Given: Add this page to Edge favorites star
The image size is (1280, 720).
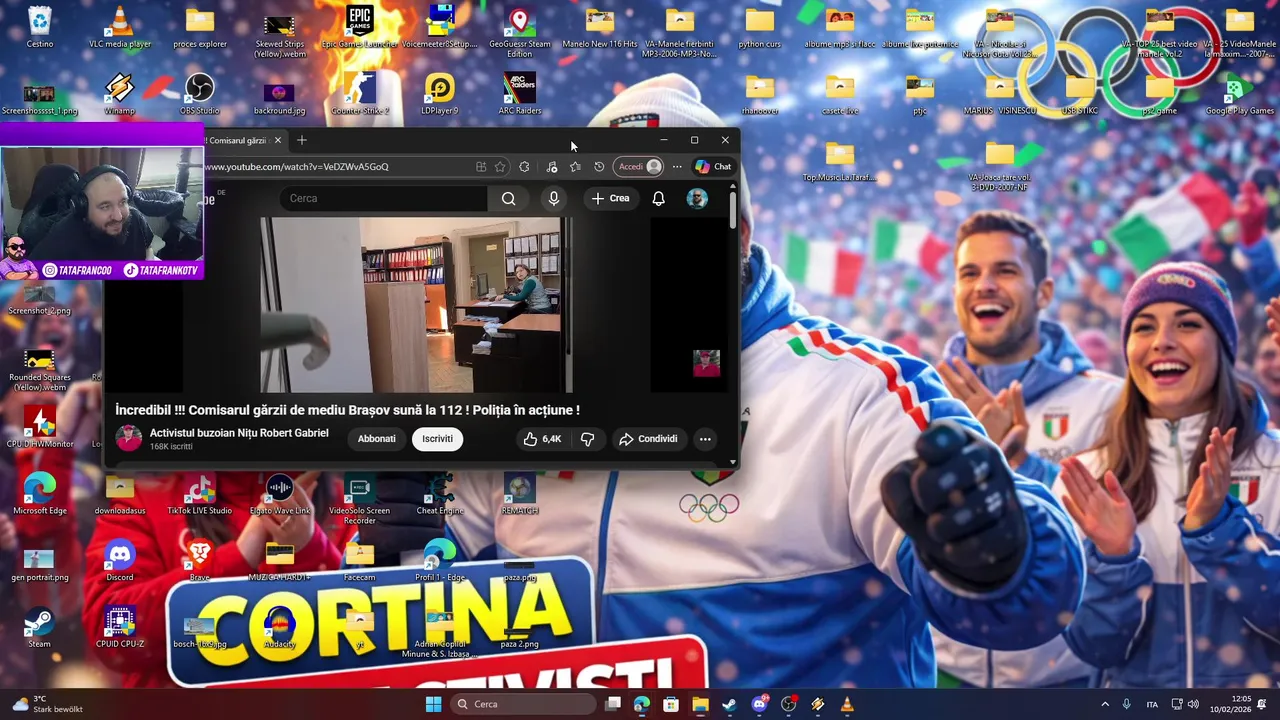Looking at the screenshot, I should (x=500, y=167).
